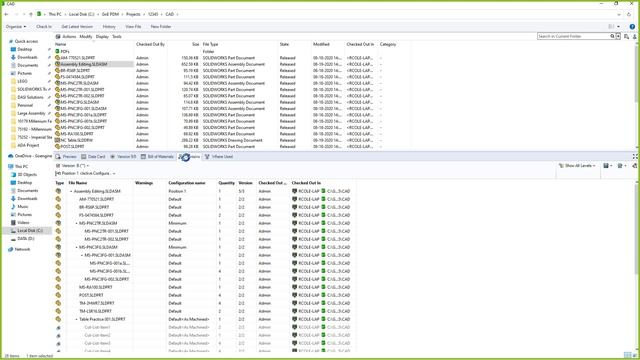Click the type icon of Assembly Editing.SLDASM in Contains
The width and height of the screenshot is (640, 360).
pyautogui.click(x=58, y=191)
